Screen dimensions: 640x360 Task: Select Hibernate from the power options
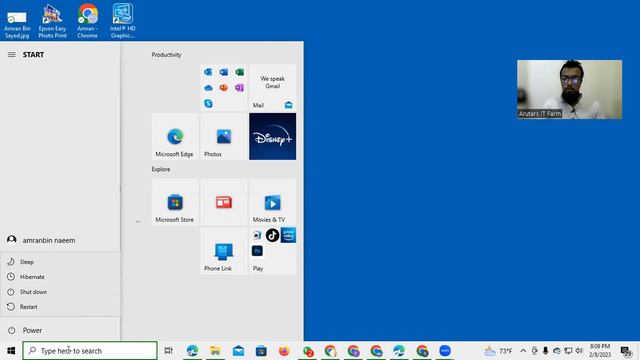pos(60,277)
